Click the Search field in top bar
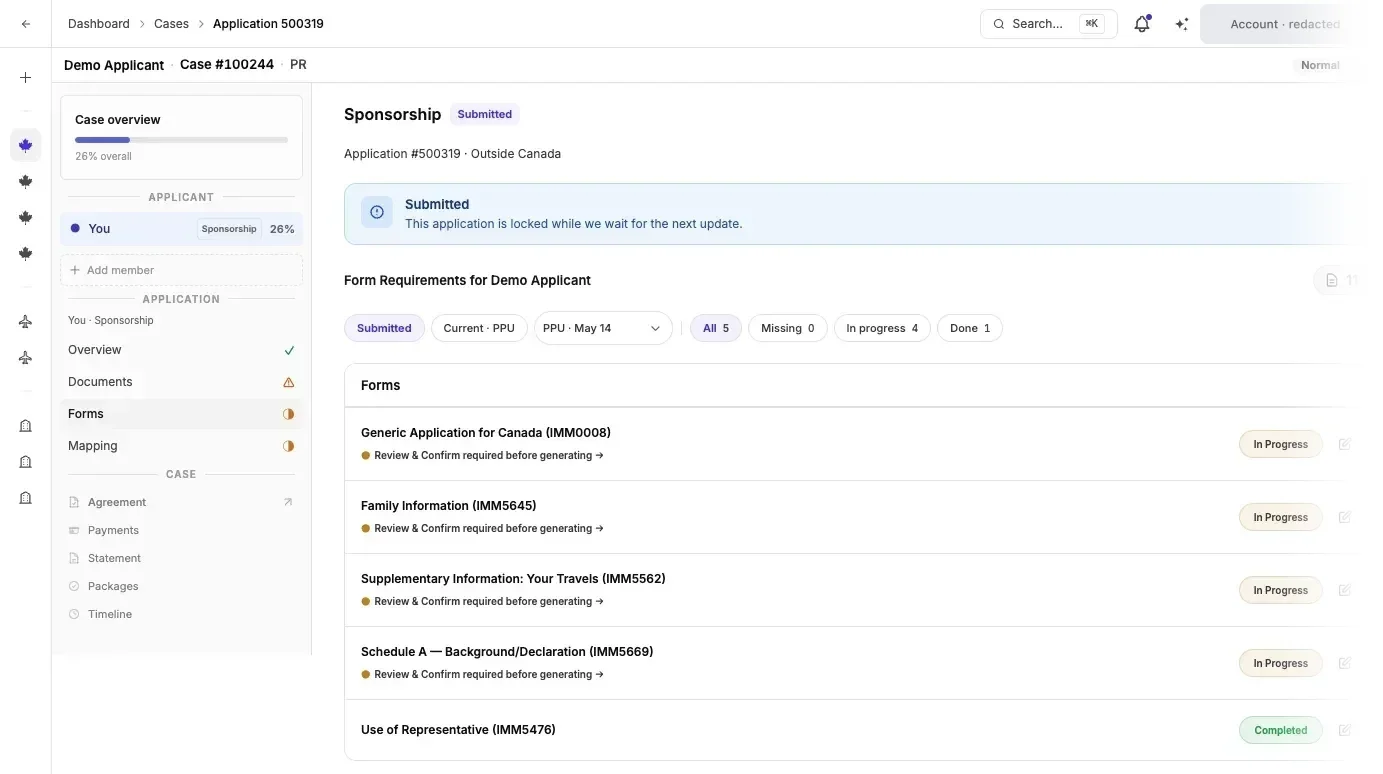 point(1048,24)
